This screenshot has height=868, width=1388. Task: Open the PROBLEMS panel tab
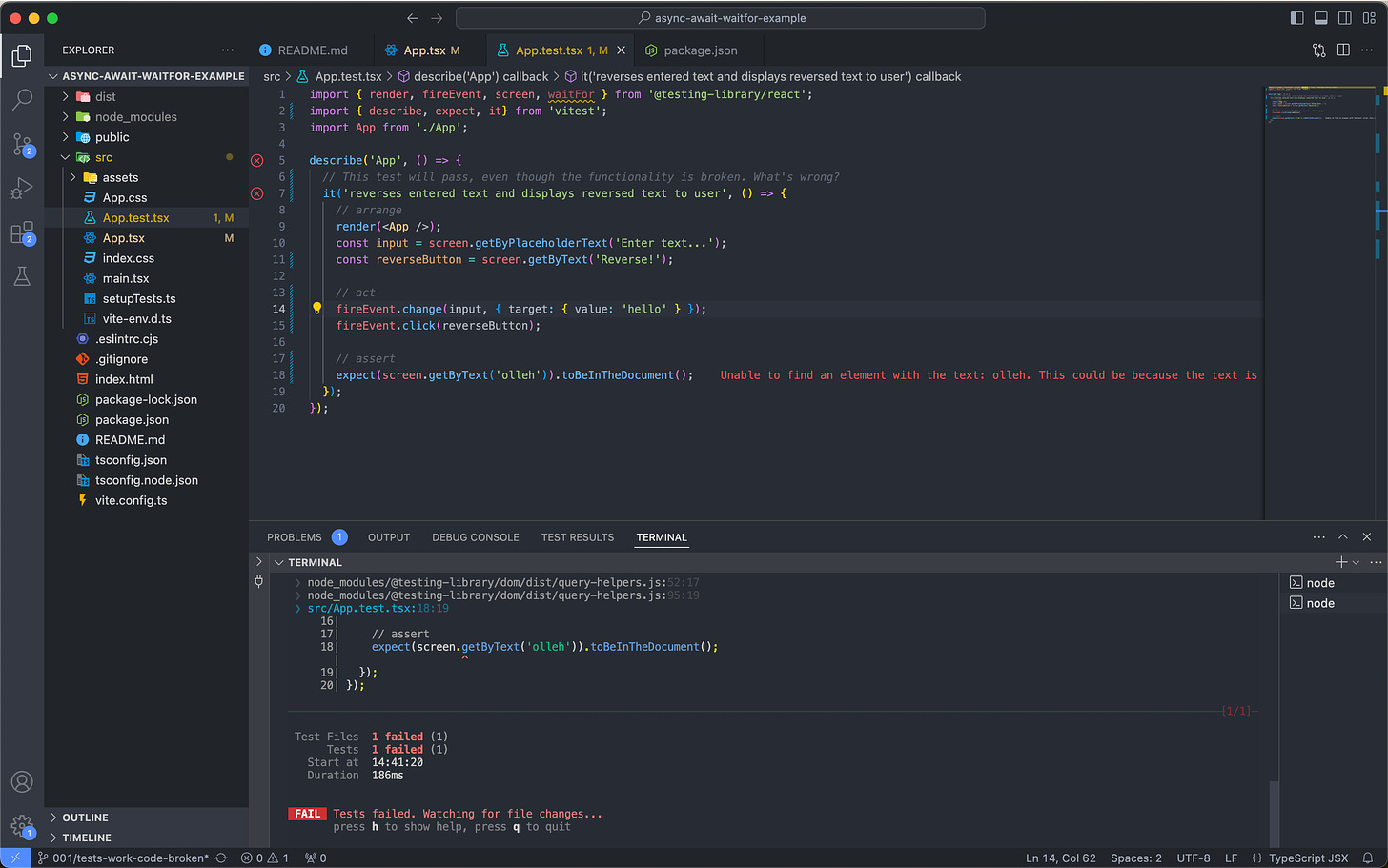coord(295,537)
